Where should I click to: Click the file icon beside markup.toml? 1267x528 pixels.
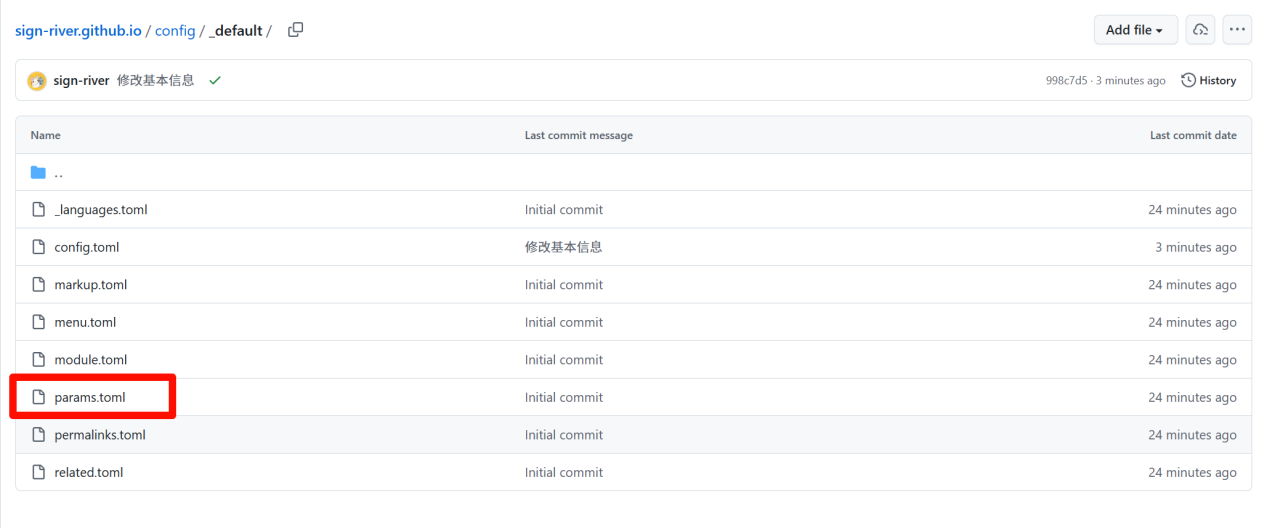pos(38,285)
